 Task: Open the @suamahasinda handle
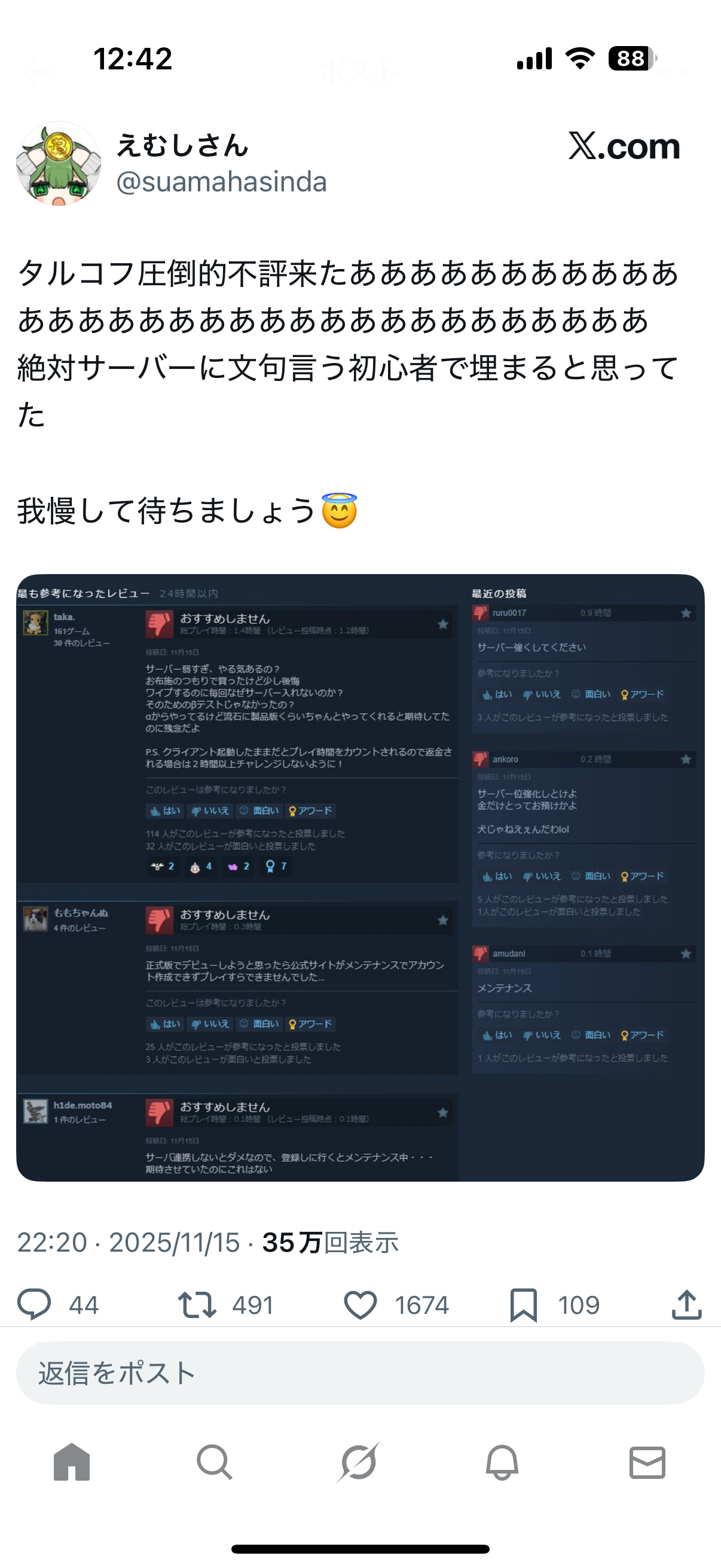click(x=221, y=181)
